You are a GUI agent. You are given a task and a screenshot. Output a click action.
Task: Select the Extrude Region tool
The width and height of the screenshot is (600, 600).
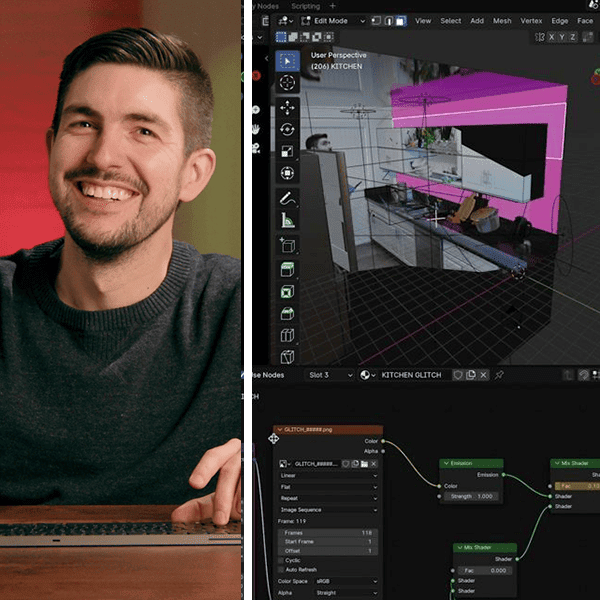[x=287, y=269]
